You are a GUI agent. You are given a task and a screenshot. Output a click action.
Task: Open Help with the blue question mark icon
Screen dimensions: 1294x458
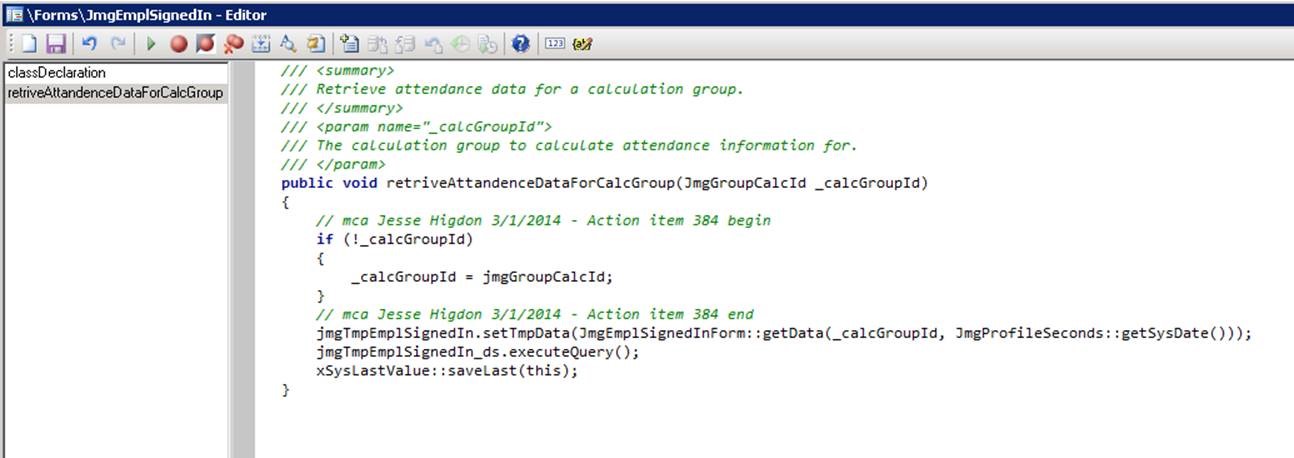[x=520, y=44]
